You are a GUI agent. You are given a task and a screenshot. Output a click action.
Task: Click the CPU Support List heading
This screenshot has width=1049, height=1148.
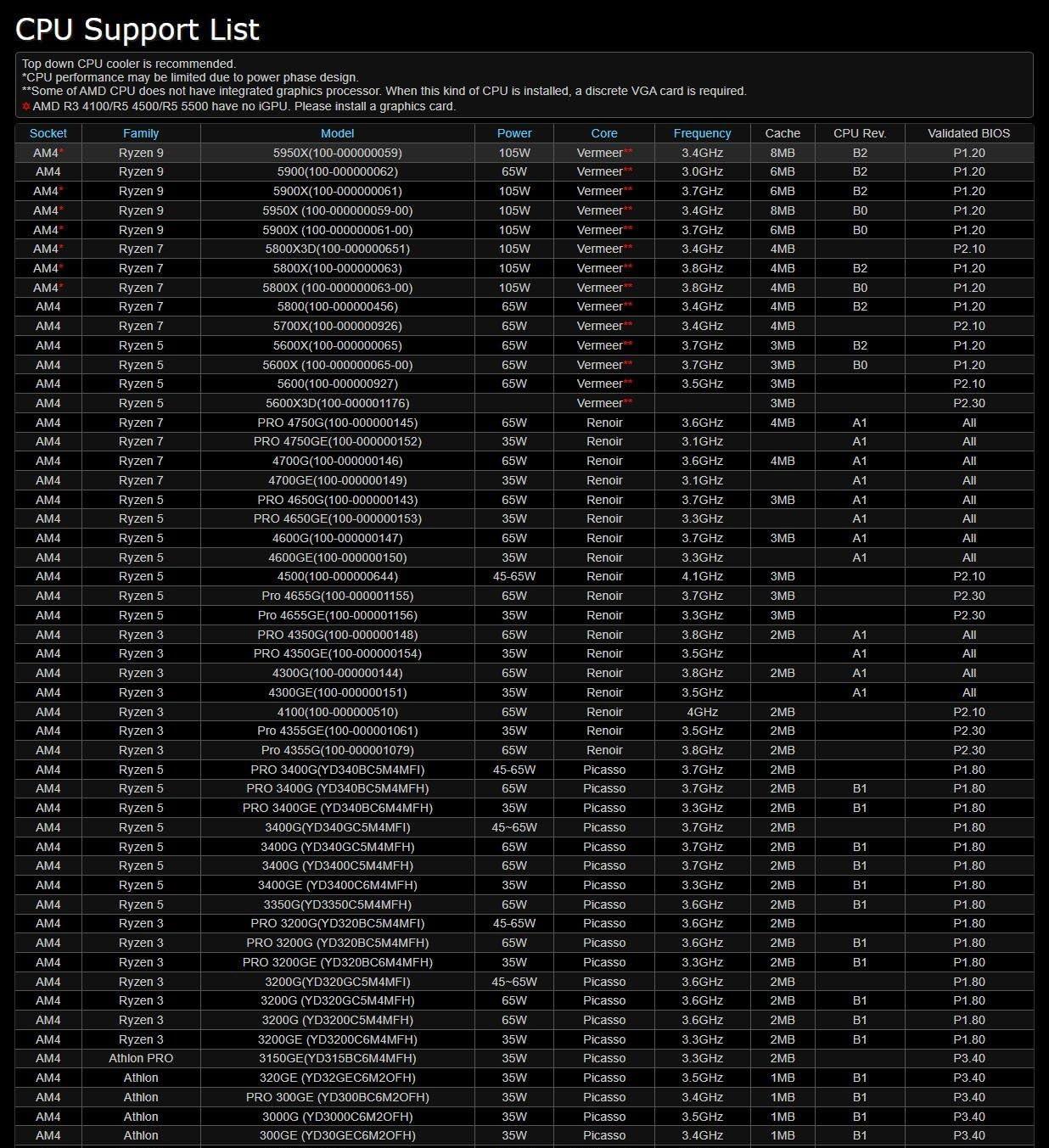point(137,30)
